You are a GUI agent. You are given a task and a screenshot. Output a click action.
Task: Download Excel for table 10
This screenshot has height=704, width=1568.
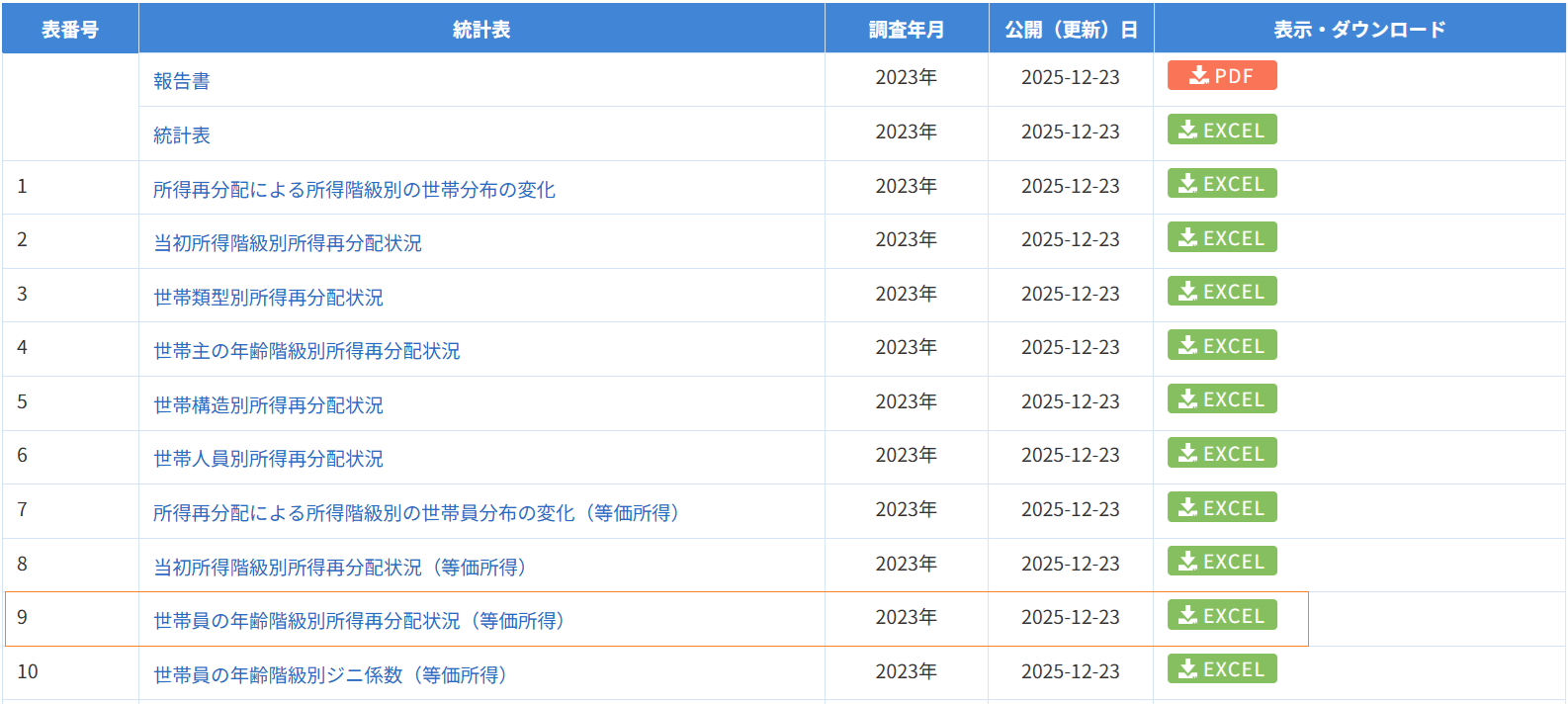tap(1221, 669)
